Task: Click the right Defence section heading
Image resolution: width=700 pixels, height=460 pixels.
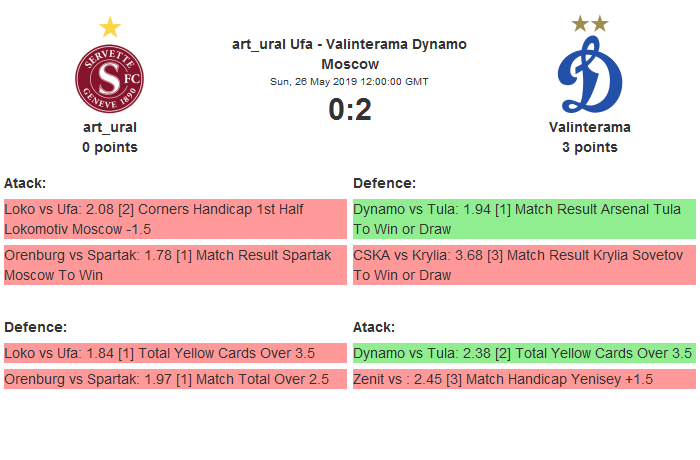Action: (384, 183)
